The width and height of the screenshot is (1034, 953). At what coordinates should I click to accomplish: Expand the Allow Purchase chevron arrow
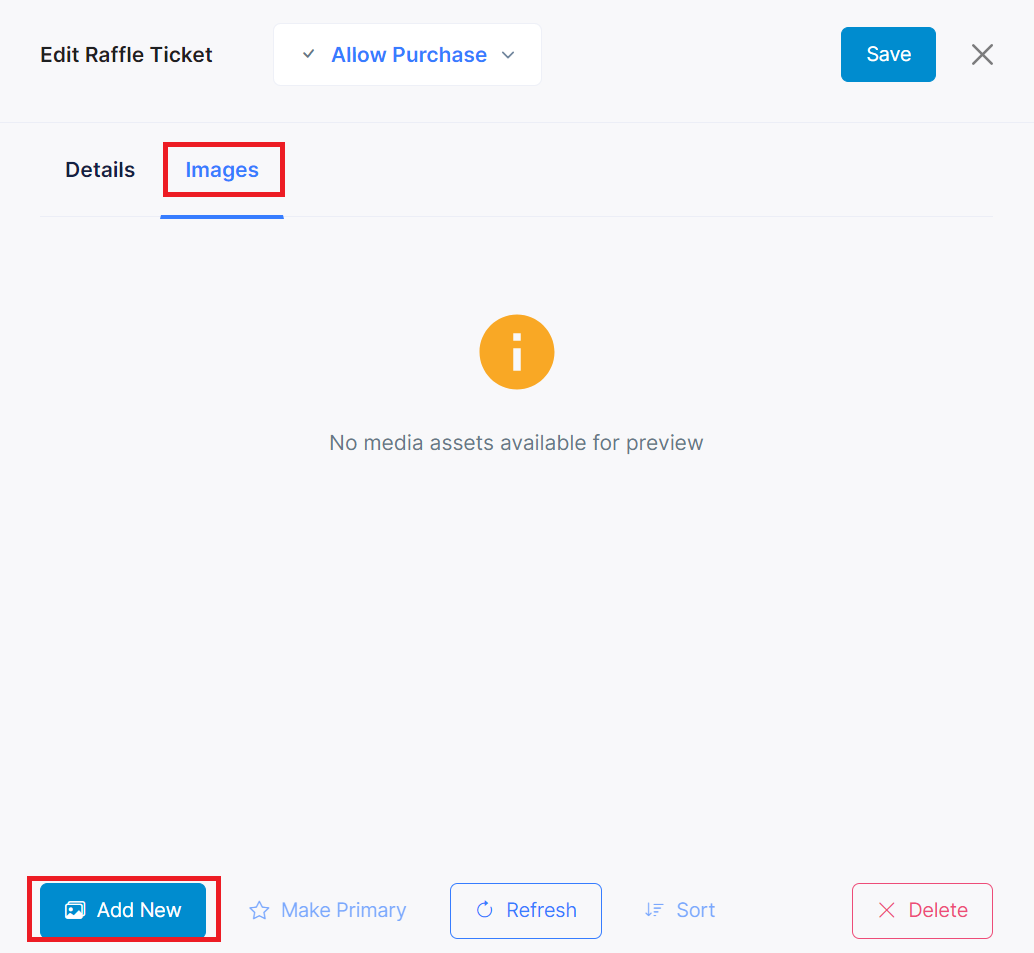pyautogui.click(x=508, y=55)
